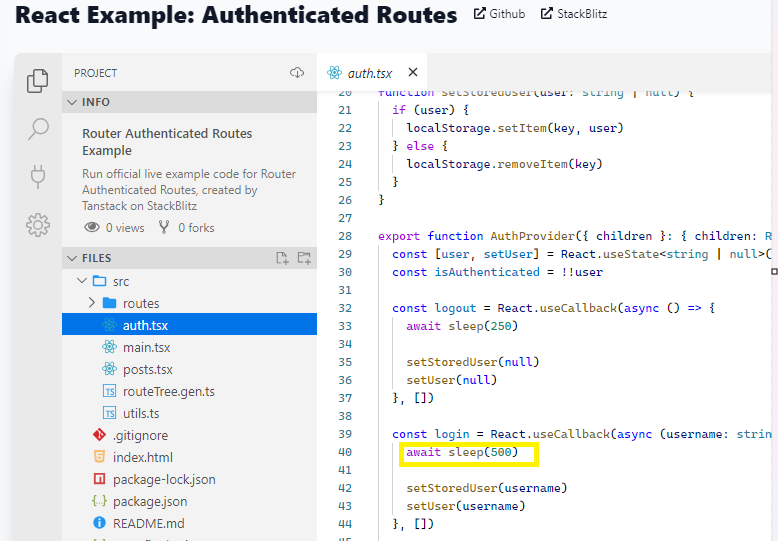The height and width of the screenshot is (541, 778).
Task: Click the AuthProvider function name
Action: pos(532,236)
